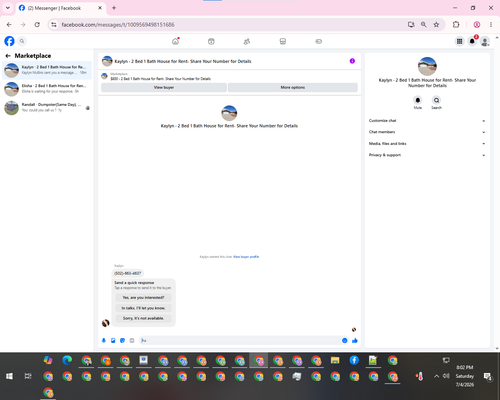500x400 pixels.
Task: Click the page vertical scrollbar
Action: pos(497,193)
